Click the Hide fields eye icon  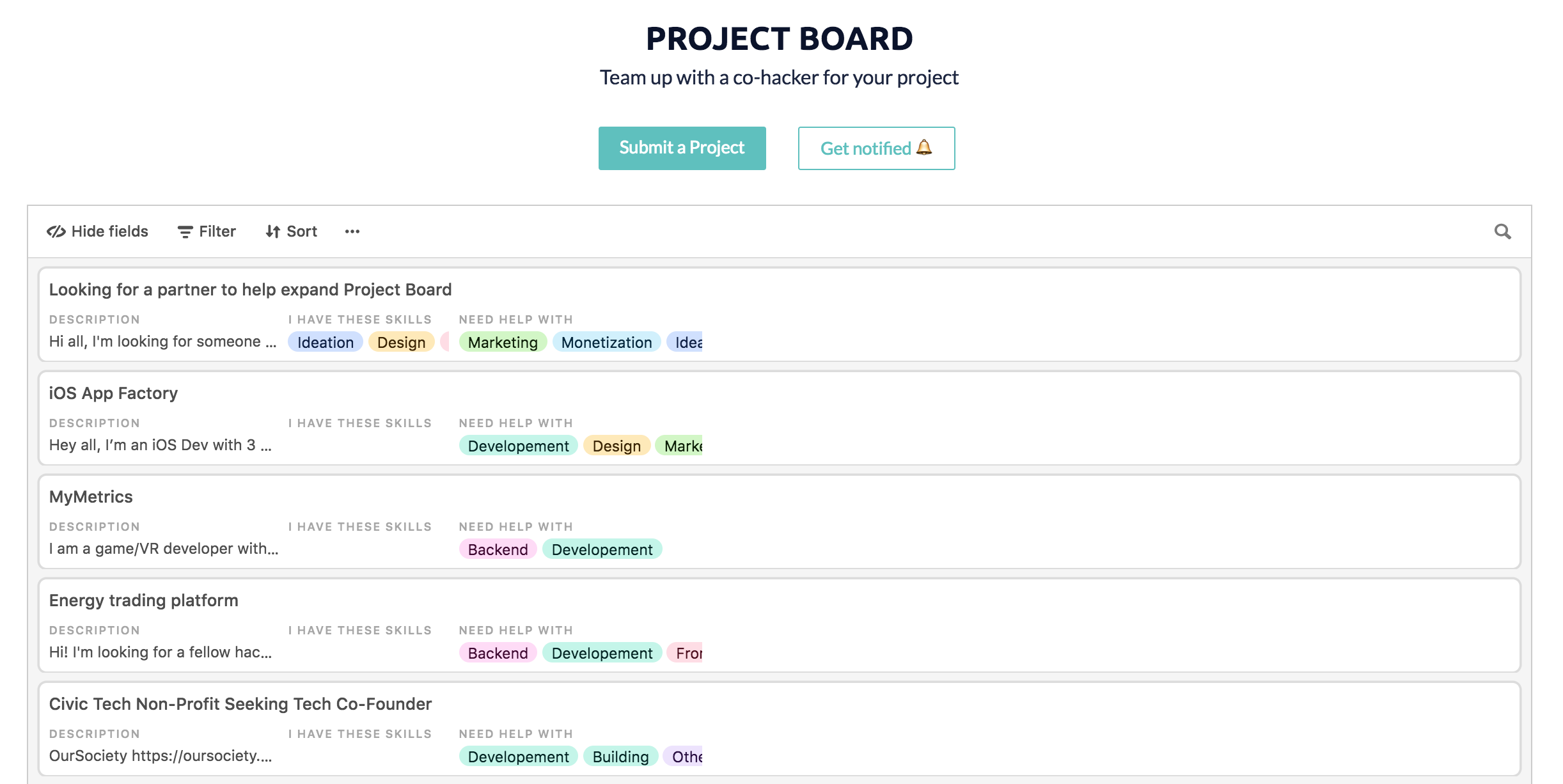[56, 231]
